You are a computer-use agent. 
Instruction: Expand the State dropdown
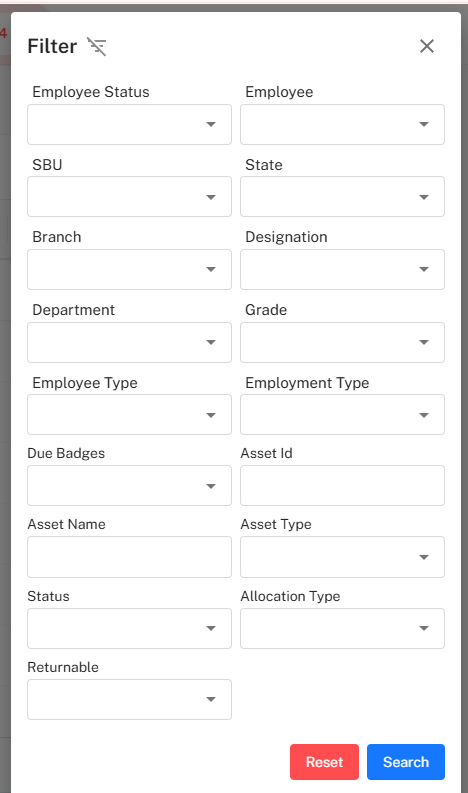pyautogui.click(x=343, y=197)
